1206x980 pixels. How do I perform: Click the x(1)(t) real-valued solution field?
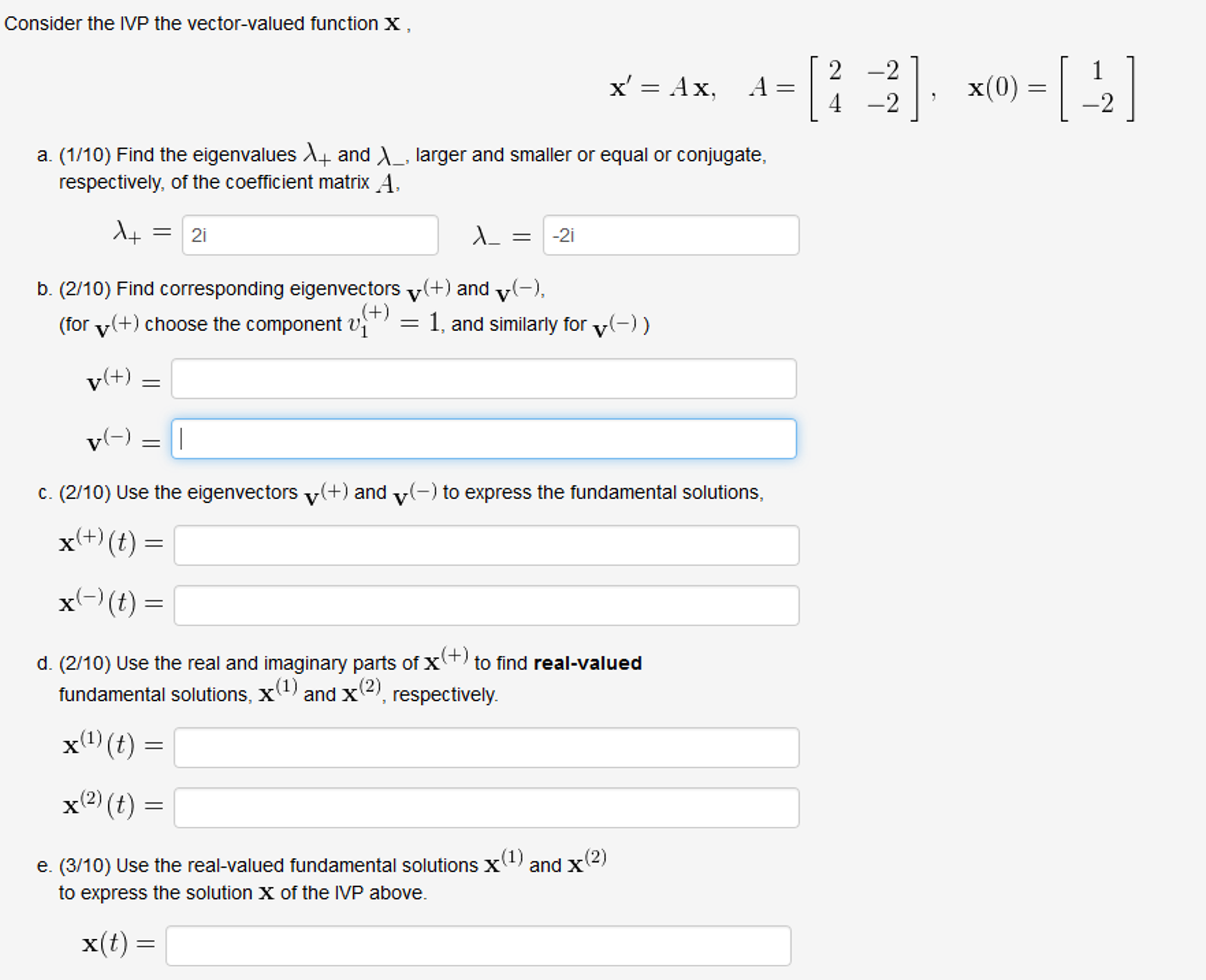point(485,747)
